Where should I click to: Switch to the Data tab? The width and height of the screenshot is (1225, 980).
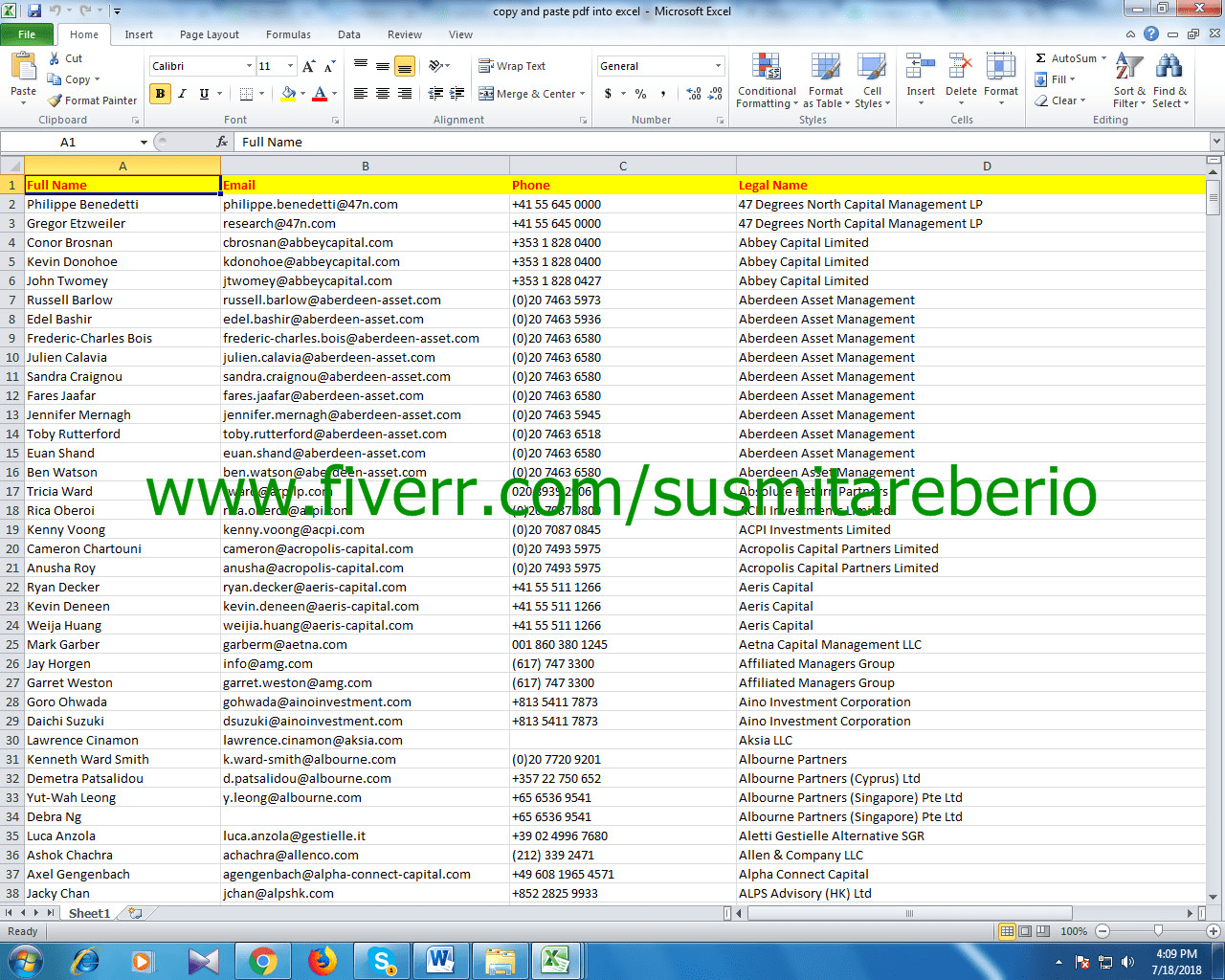tap(349, 34)
